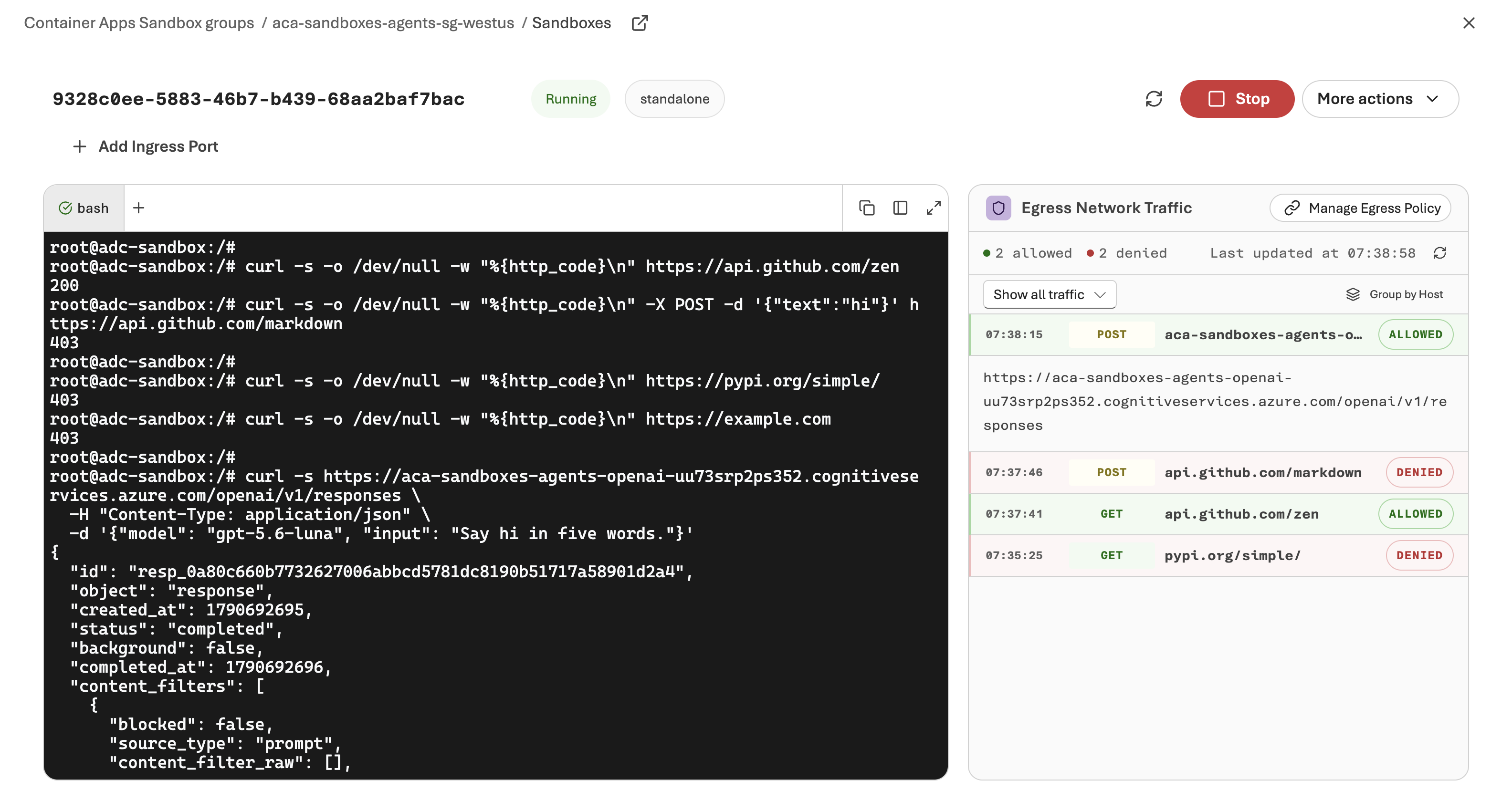Click the DENIED badge on markdown row

tap(1419, 472)
